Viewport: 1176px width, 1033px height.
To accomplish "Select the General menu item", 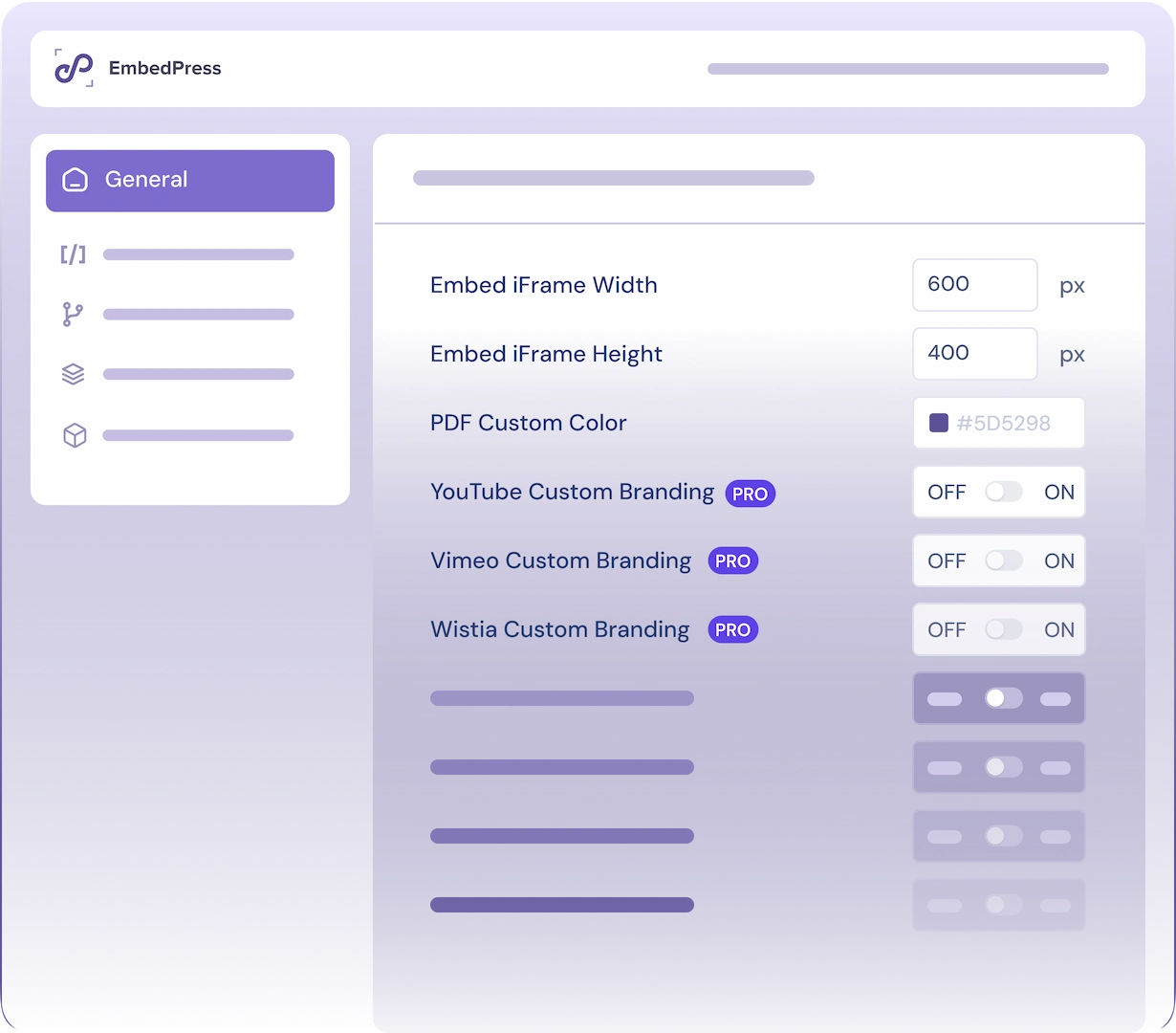I will (x=190, y=180).
